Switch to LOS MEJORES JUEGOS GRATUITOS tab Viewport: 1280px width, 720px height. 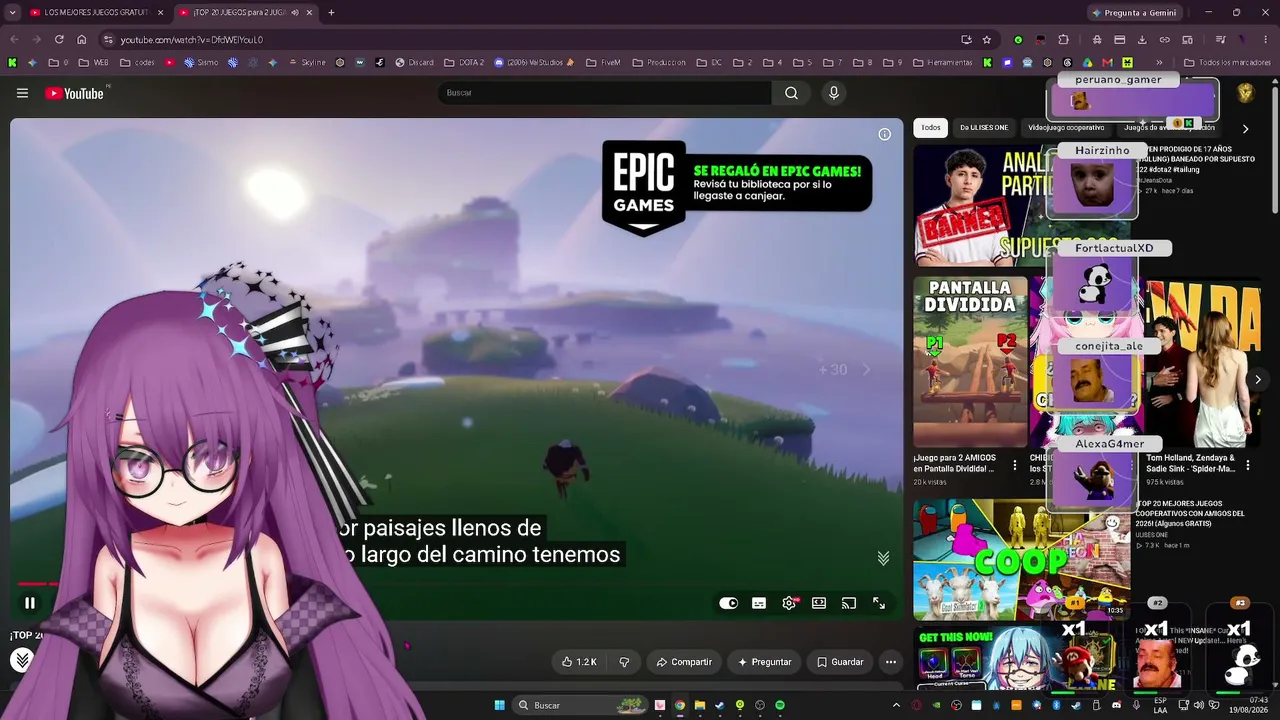tap(96, 12)
